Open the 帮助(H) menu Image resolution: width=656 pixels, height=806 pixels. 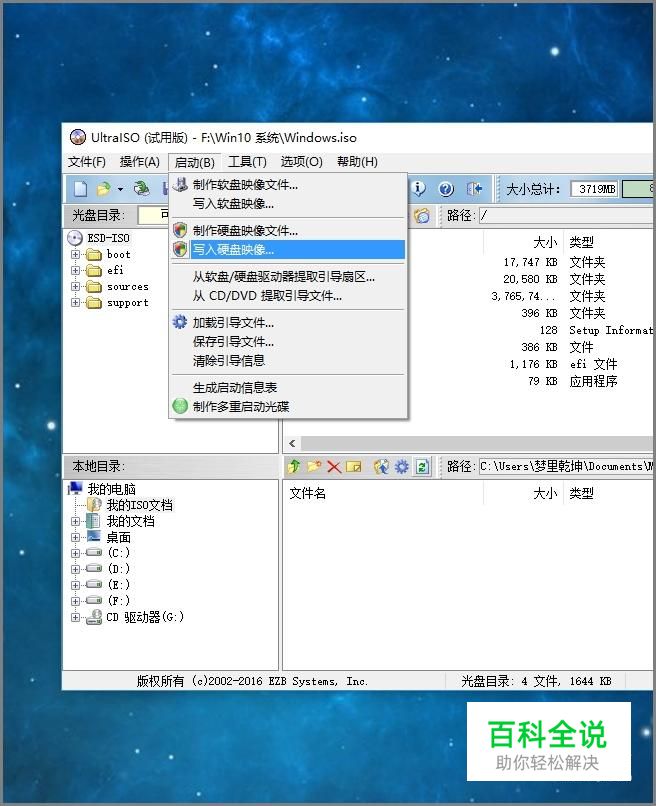(357, 162)
